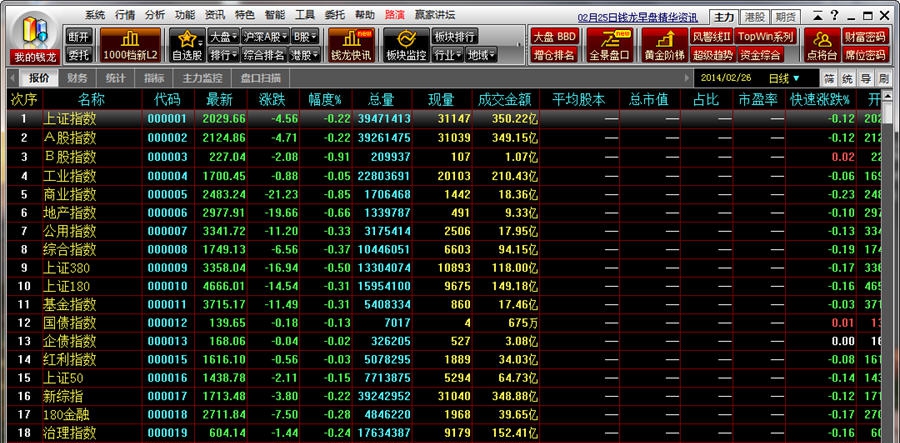
Task: Switch to 指标 tab
Action: [x=154, y=78]
